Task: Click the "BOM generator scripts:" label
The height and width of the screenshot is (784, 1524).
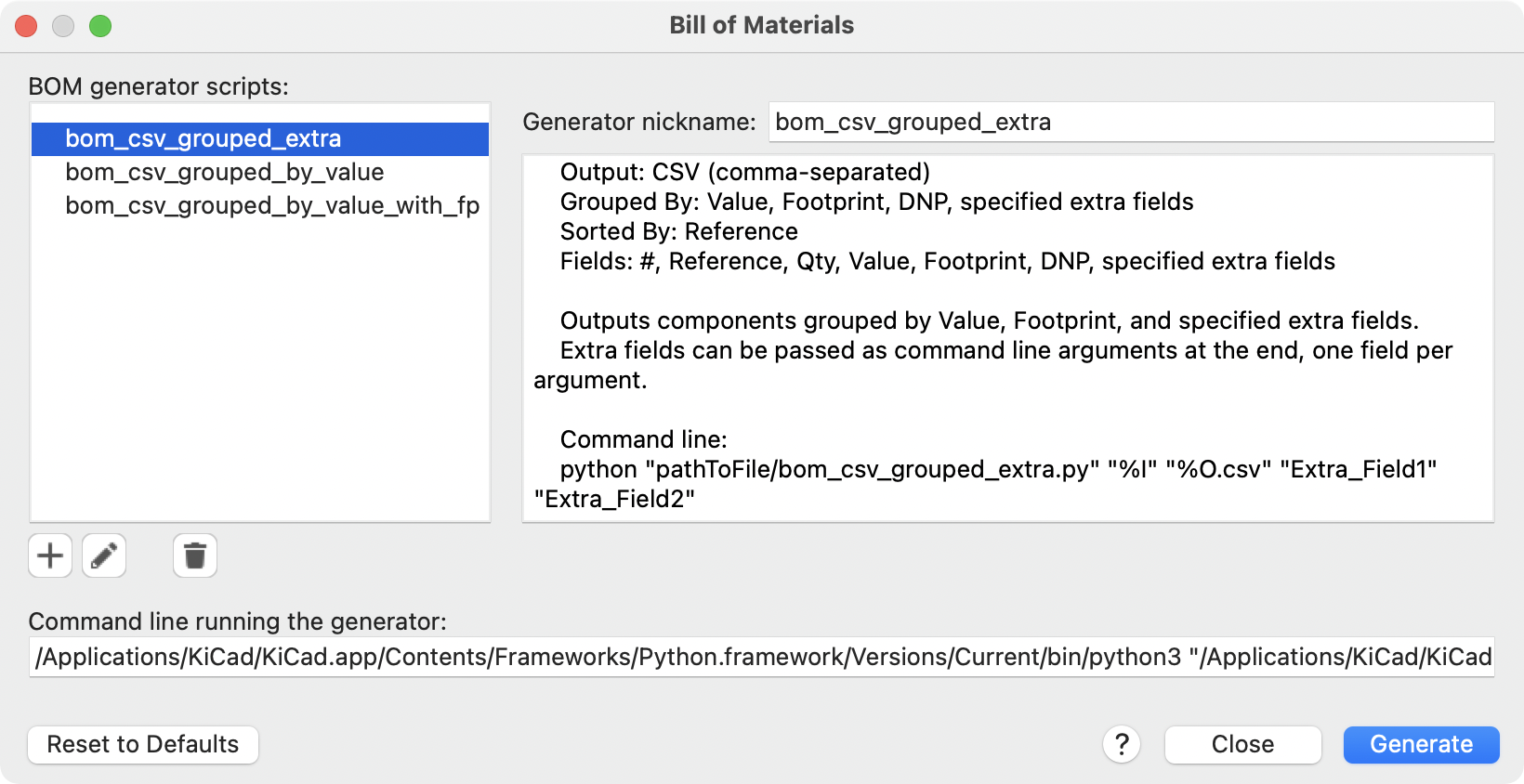Action: pyautogui.click(x=159, y=86)
